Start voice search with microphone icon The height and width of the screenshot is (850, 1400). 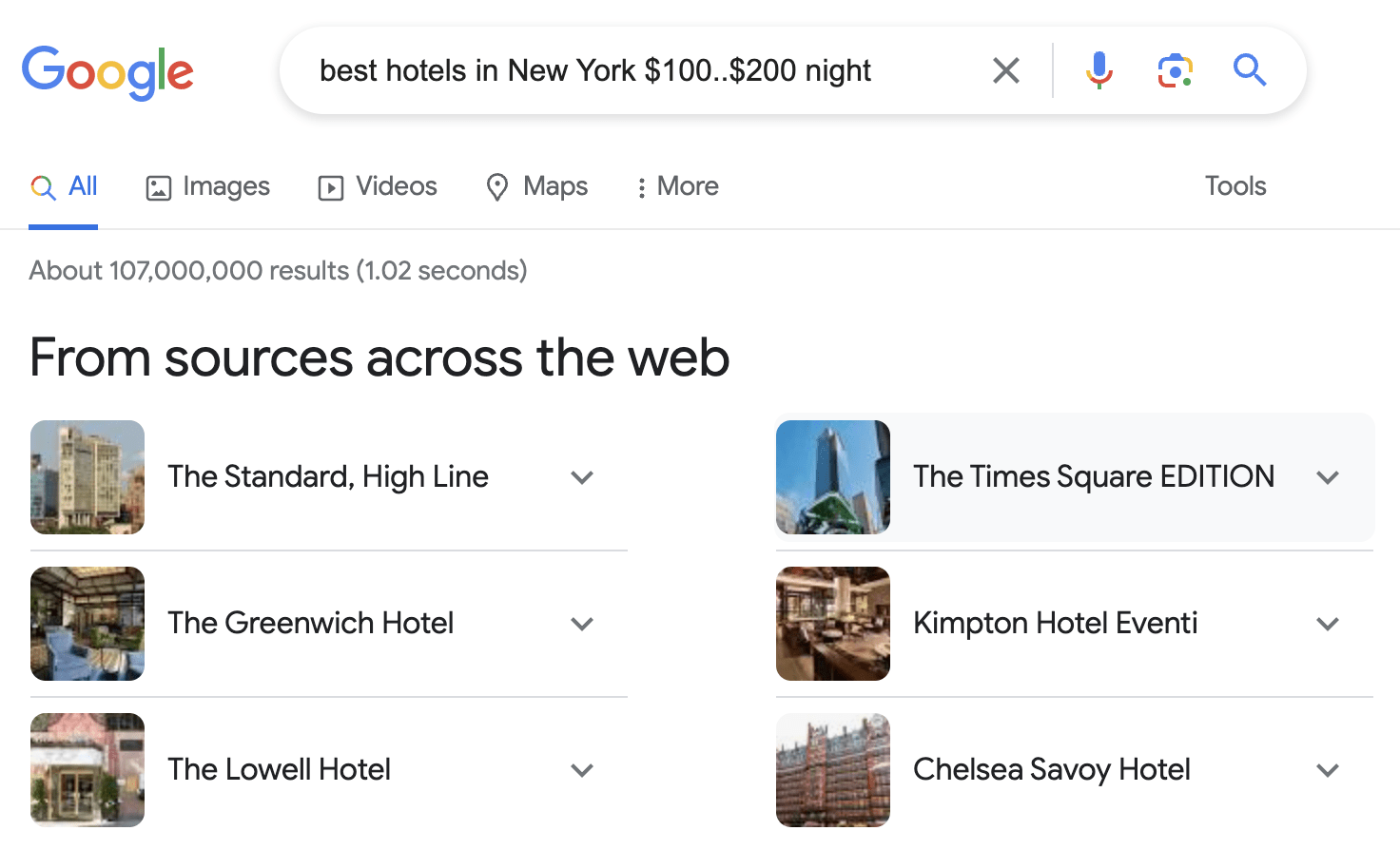[x=1099, y=70]
